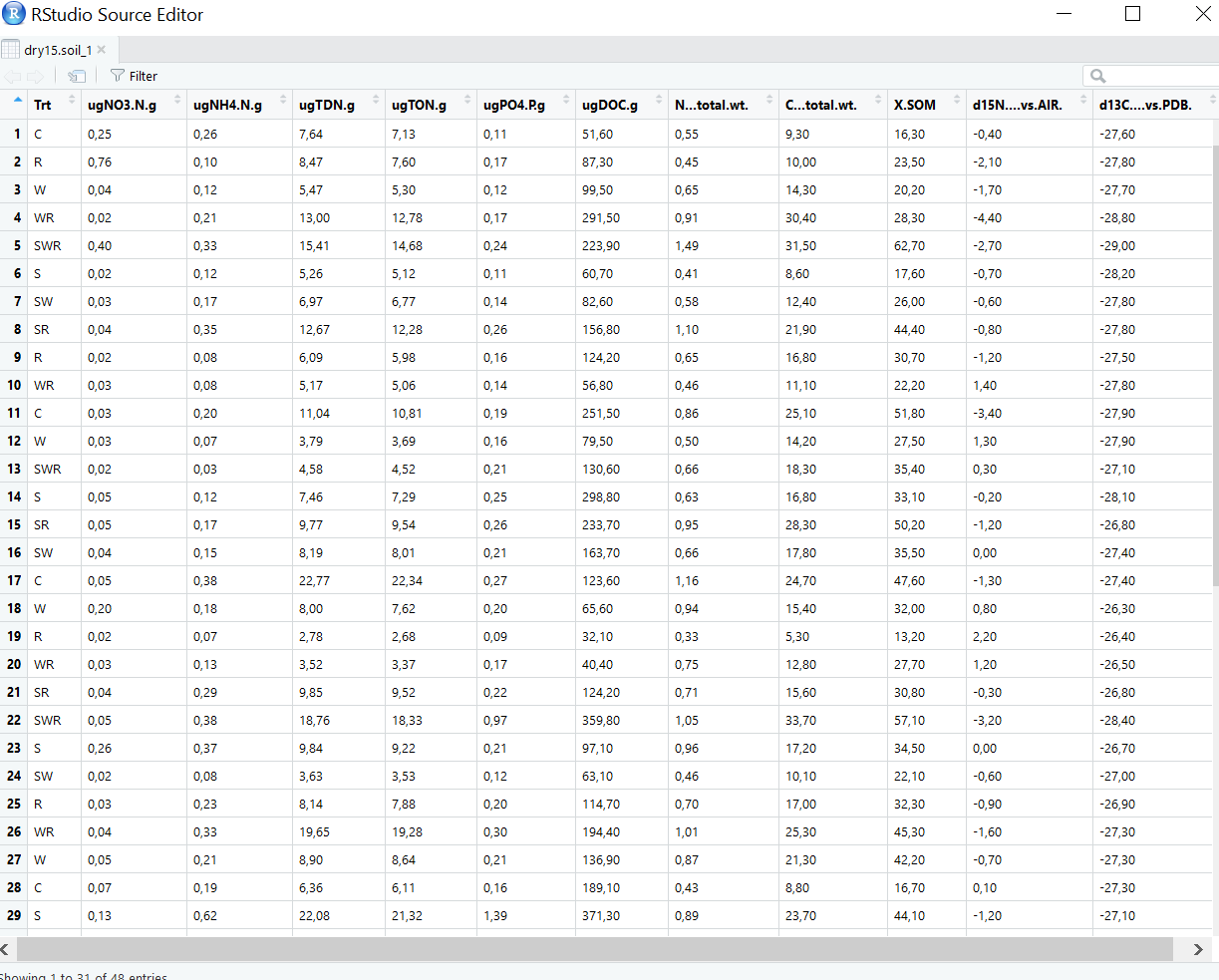The height and width of the screenshot is (980, 1219).
Task: Click row number 17
Action: coord(14,580)
